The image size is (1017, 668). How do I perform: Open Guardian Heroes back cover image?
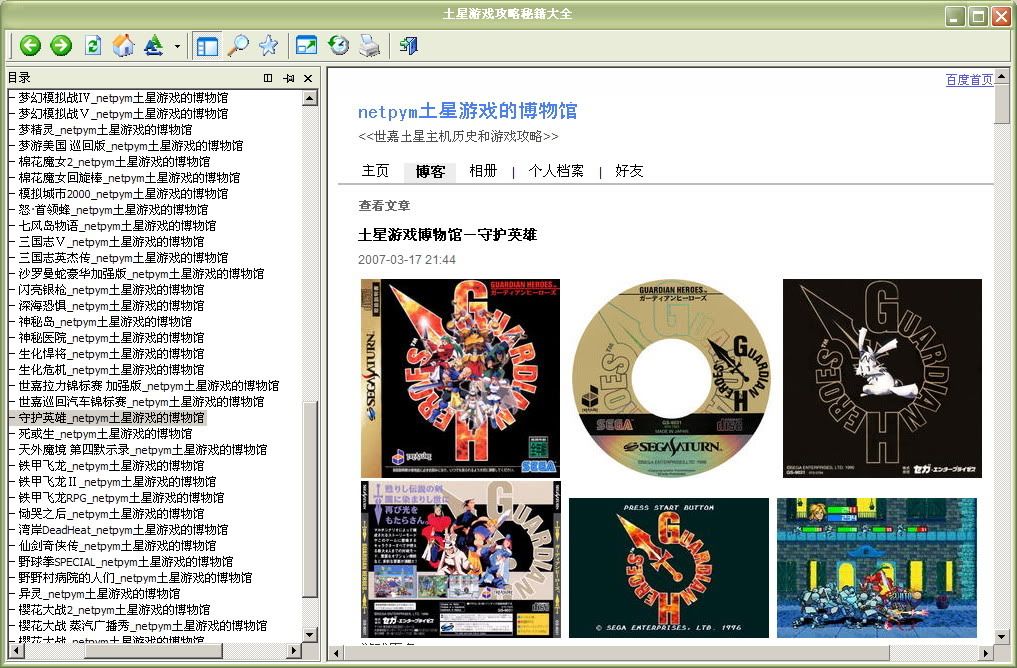[x=460, y=559]
